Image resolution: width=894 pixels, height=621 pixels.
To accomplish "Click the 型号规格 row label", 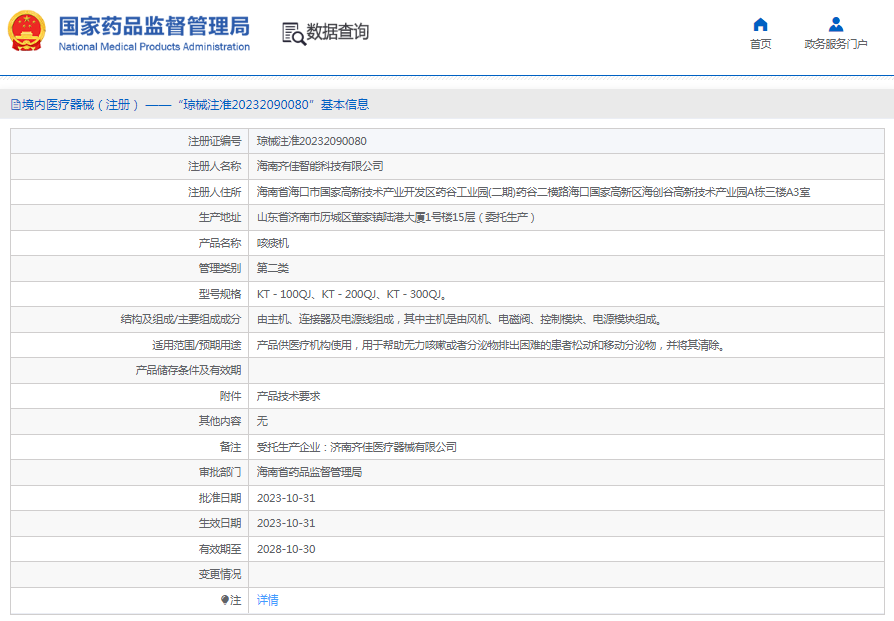I will coord(220,294).
